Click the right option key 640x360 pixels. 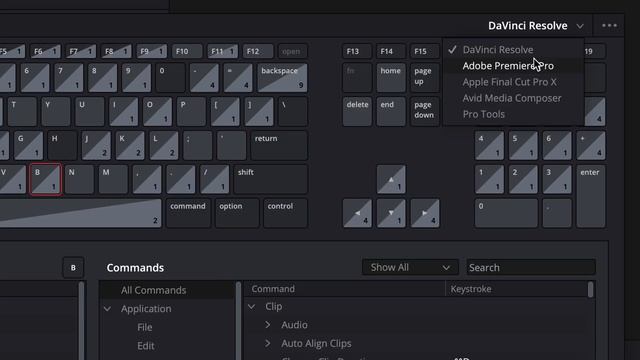(x=237, y=213)
